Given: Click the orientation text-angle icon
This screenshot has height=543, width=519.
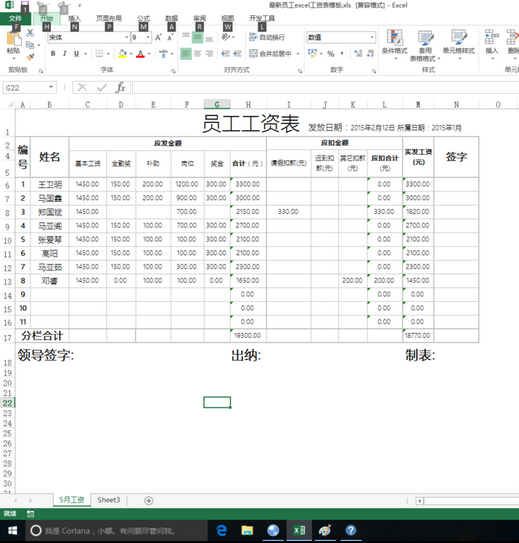Looking at the screenshot, I should click(226, 37).
